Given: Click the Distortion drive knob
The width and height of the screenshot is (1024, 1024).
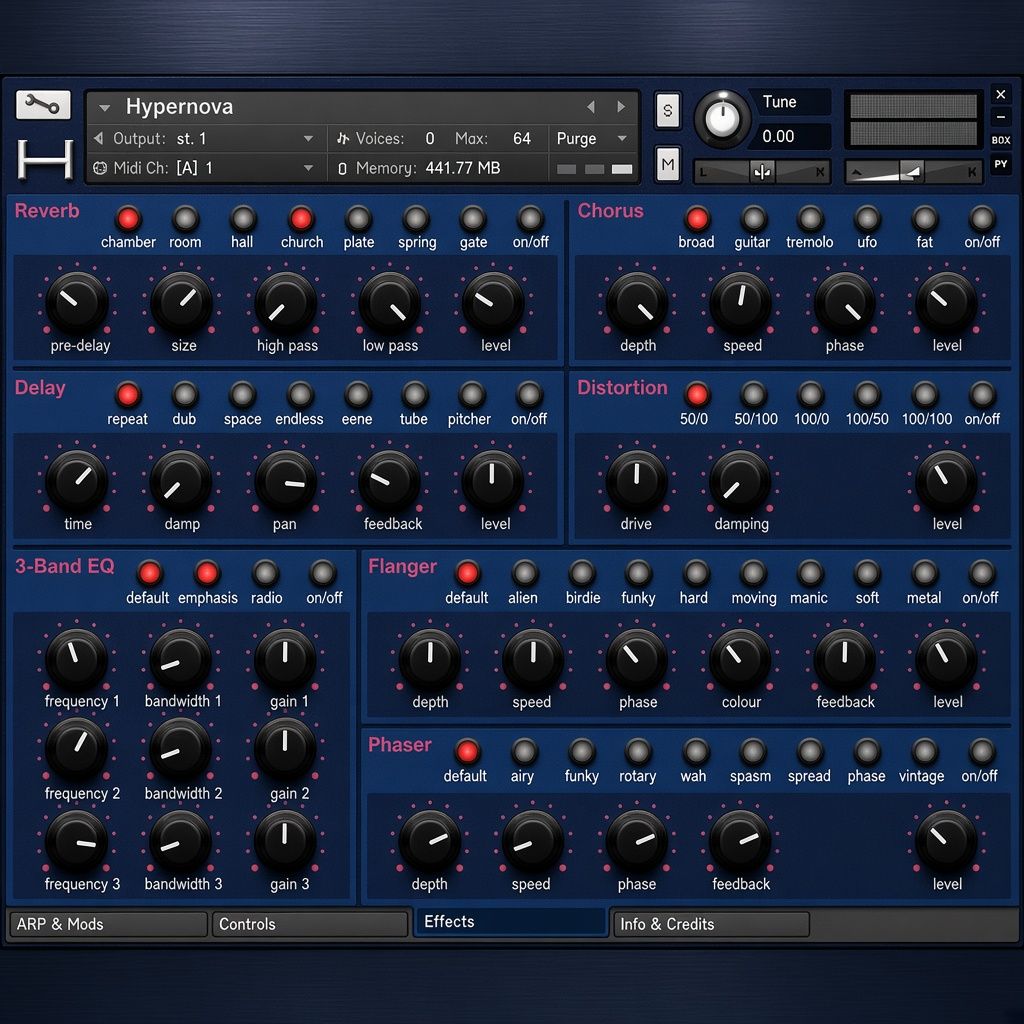Looking at the screenshot, I should point(637,481).
